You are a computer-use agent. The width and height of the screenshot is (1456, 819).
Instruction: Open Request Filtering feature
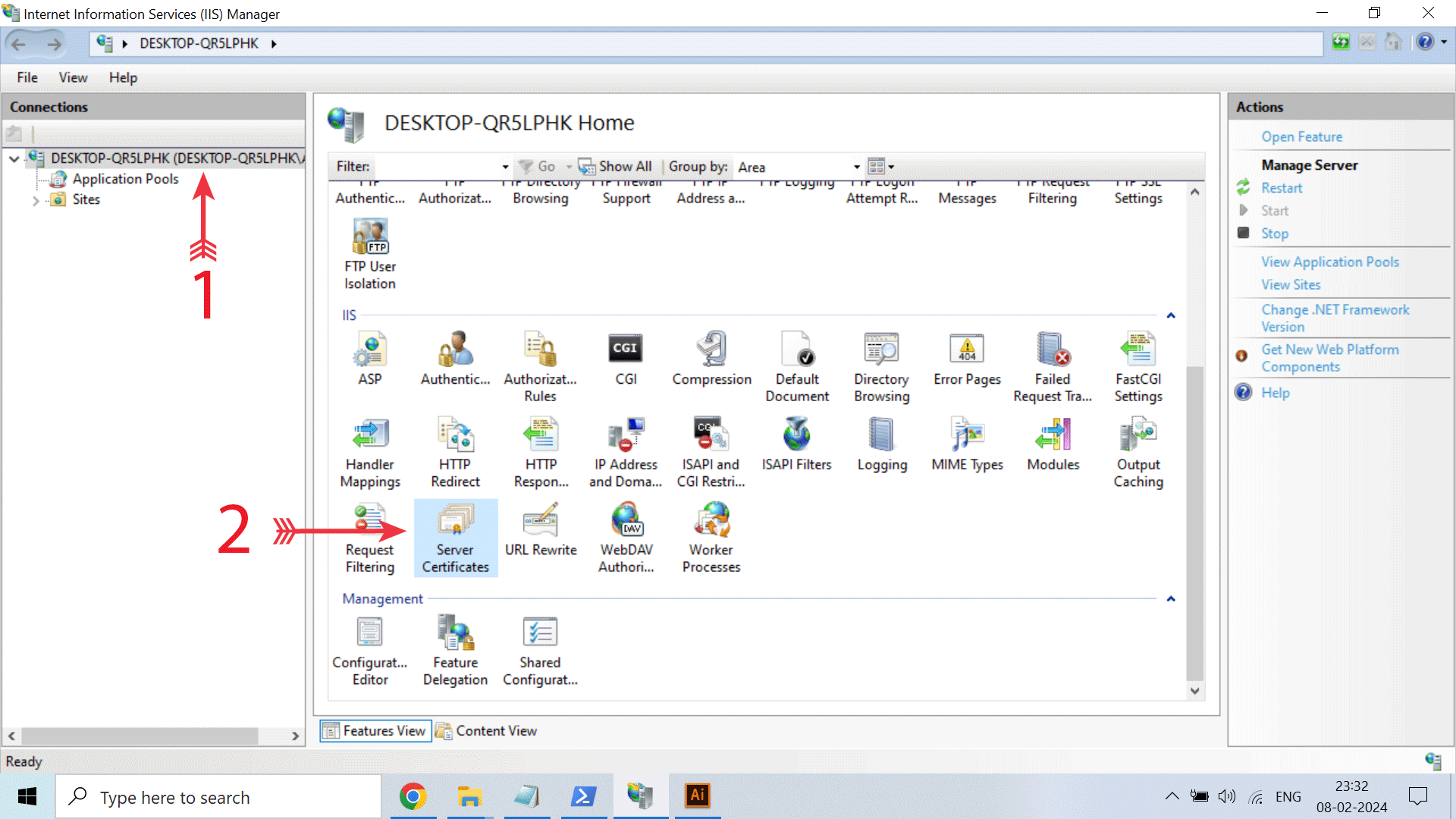pos(370,538)
